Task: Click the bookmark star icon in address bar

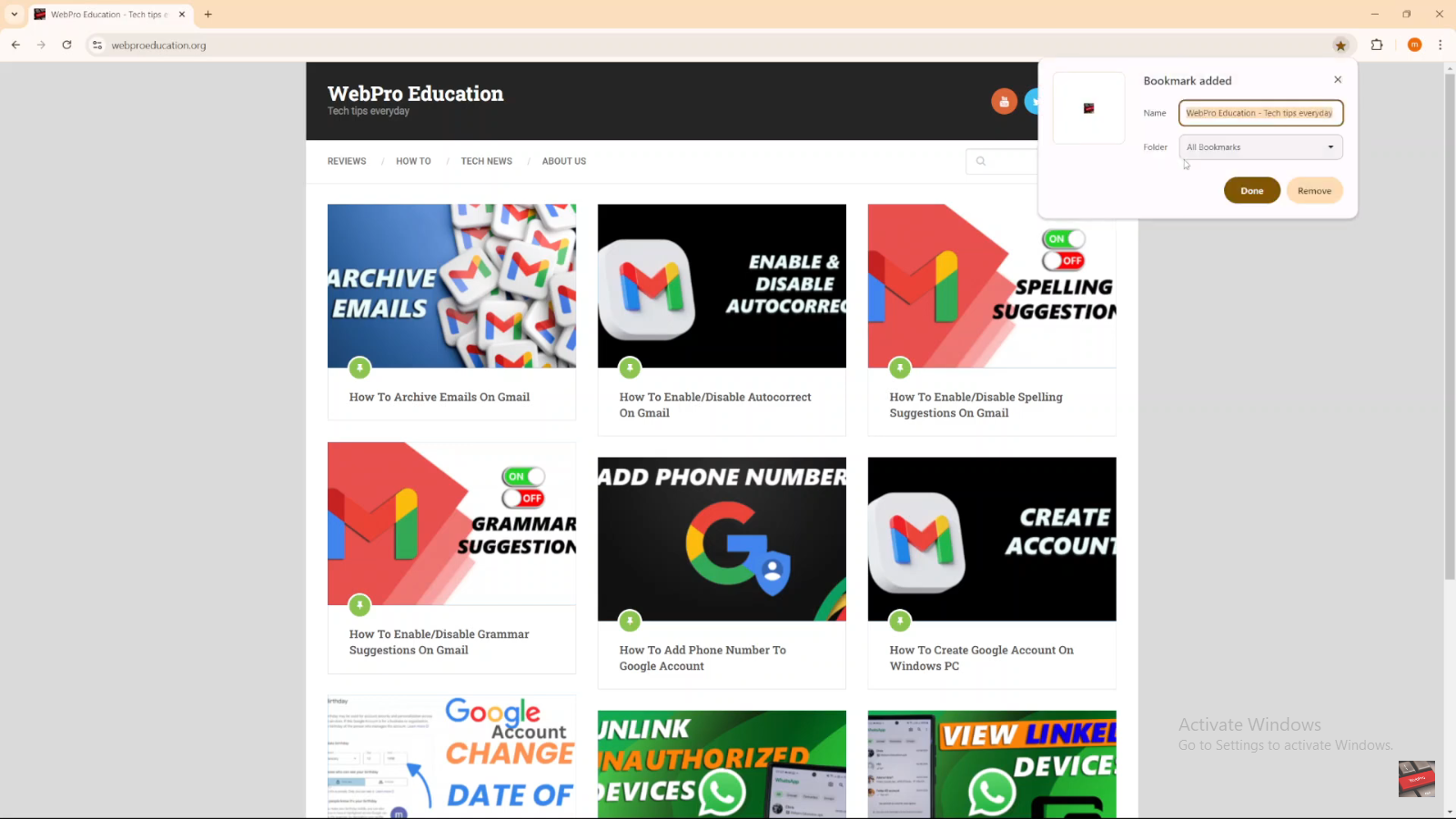Action: click(1340, 45)
